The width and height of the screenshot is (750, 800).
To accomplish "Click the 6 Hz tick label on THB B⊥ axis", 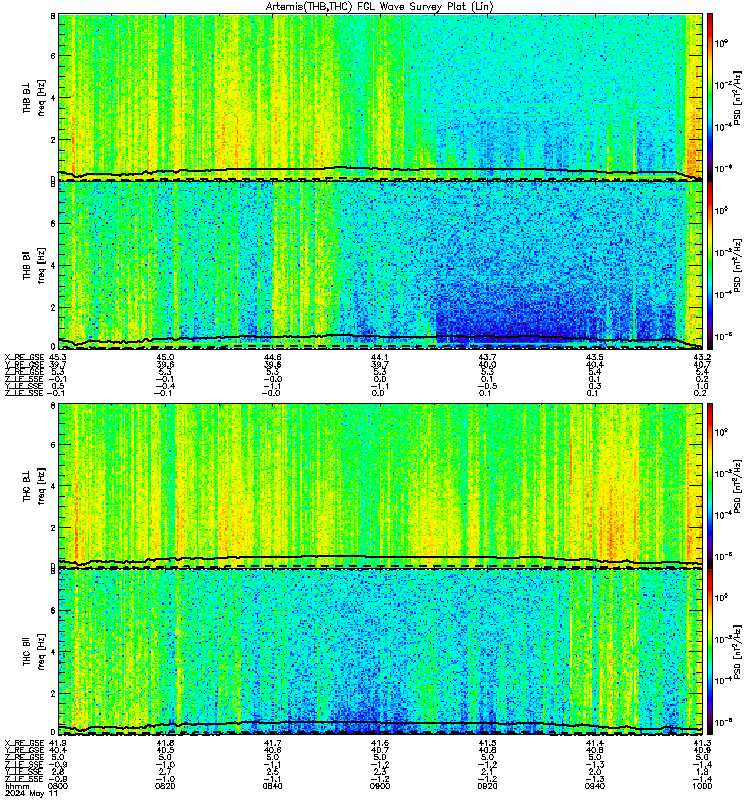I will tap(53, 56).
